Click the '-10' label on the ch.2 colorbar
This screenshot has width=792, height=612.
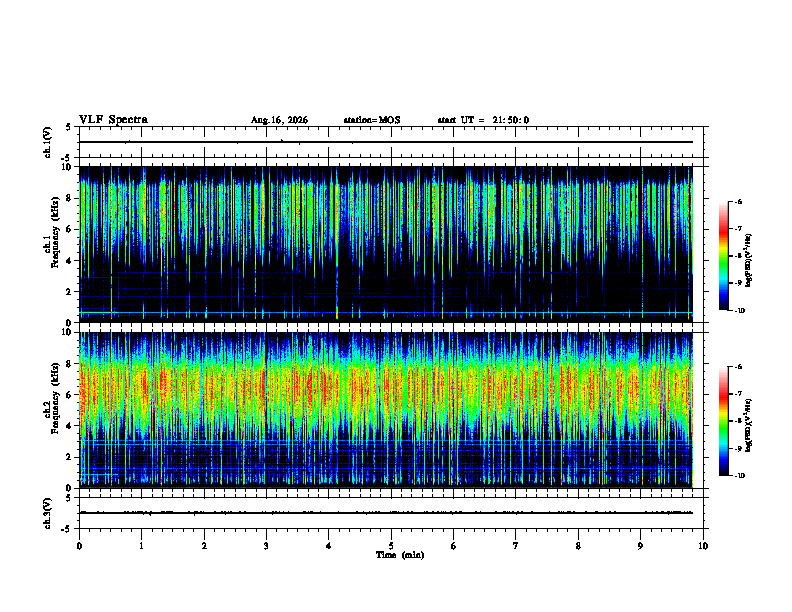click(x=739, y=476)
